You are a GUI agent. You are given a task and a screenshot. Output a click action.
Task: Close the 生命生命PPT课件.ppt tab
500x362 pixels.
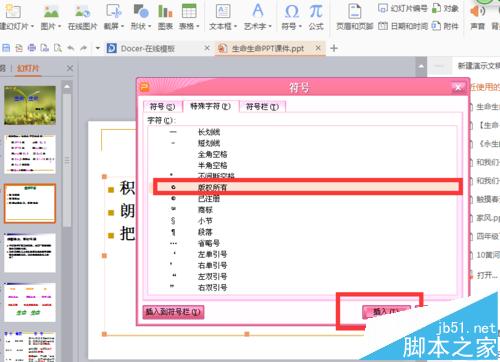point(318,48)
